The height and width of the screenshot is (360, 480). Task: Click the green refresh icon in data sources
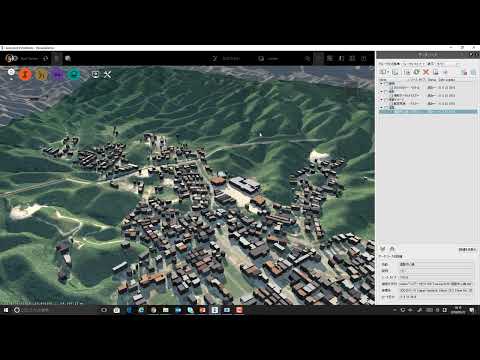(417, 72)
